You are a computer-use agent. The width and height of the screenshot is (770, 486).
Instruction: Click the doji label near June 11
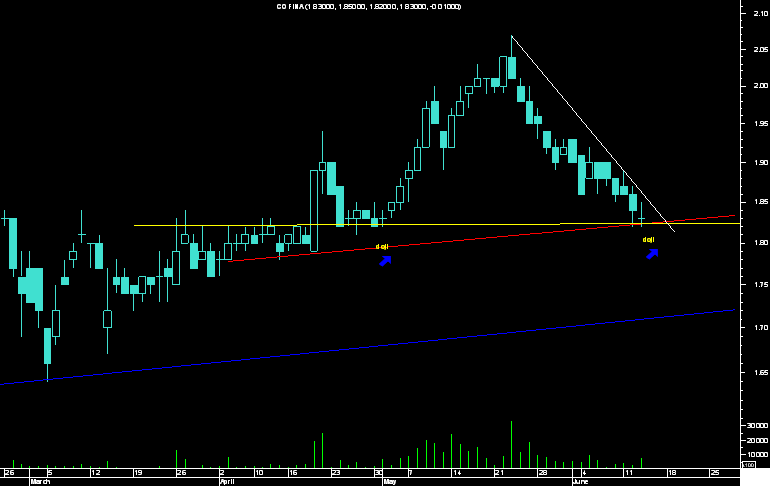[x=649, y=240]
